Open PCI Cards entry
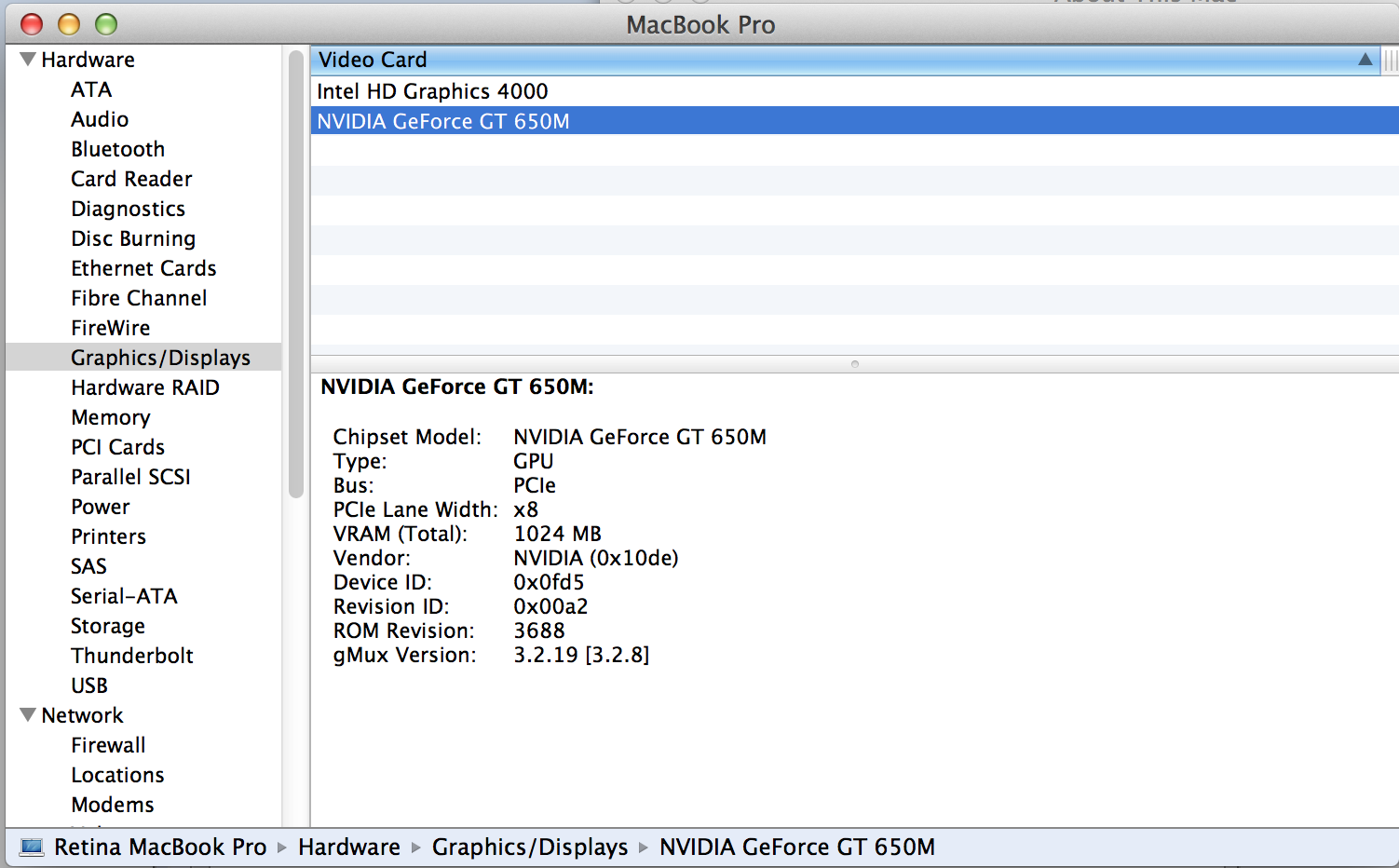The height and width of the screenshot is (868, 1399). coord(117,447)
